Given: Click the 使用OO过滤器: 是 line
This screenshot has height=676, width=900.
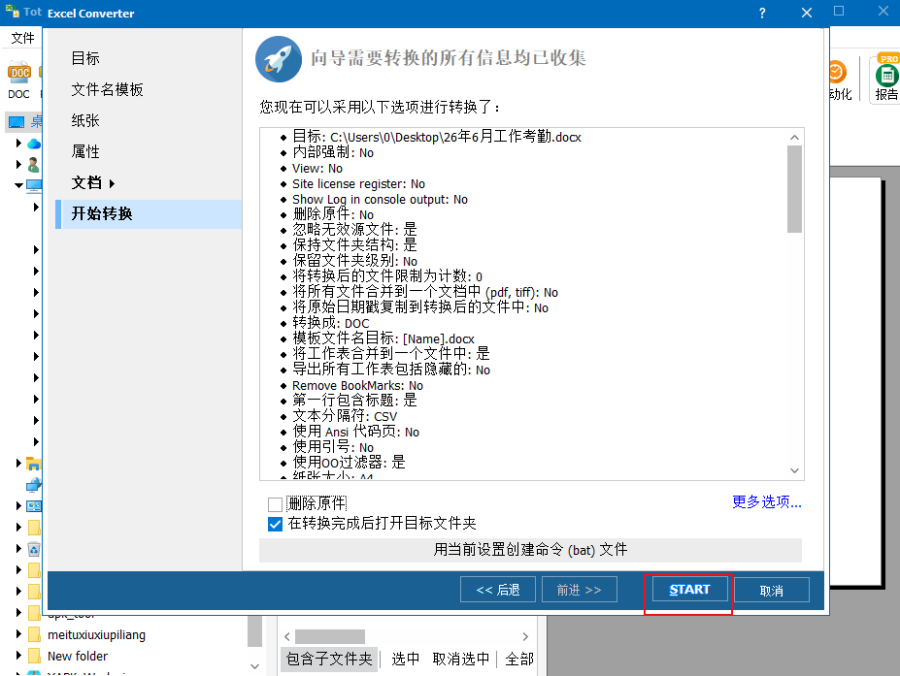Looking at the screenshot, I should tap(349, 463).
